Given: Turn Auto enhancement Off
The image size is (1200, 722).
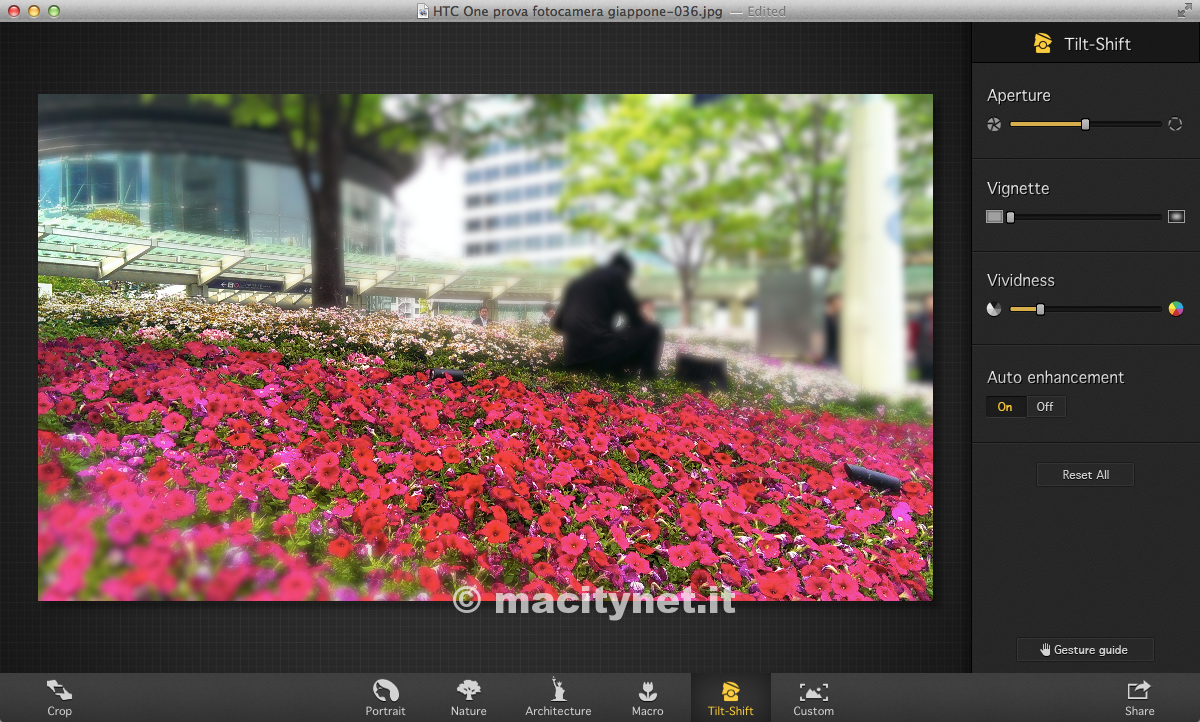Looking at the screenshot, I should click(x=1045, y=407).
